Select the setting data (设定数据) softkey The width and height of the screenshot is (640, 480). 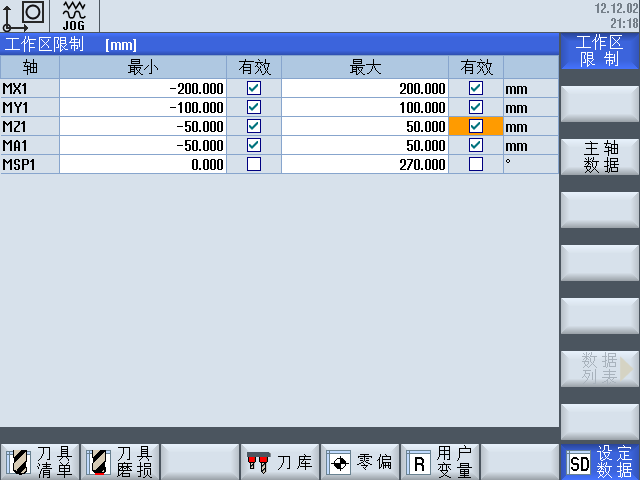coord(600,462)
